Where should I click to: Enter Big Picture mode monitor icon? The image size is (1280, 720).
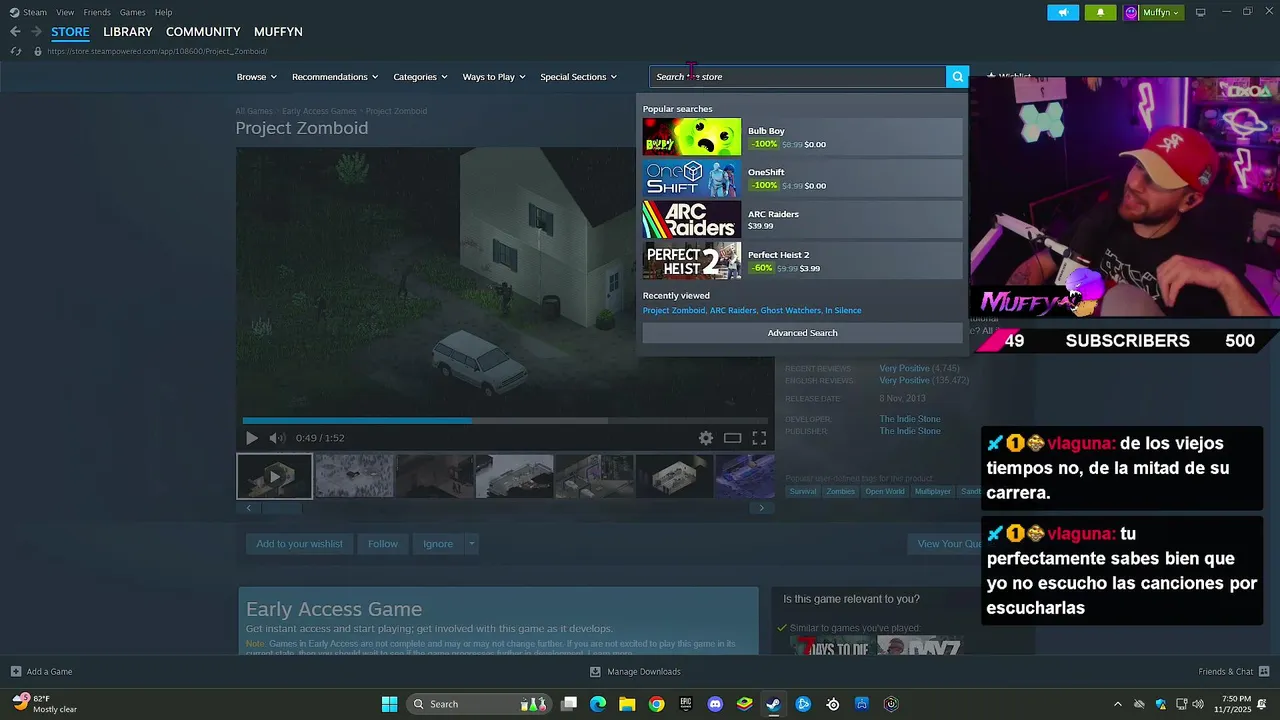tap(1201, 12)
